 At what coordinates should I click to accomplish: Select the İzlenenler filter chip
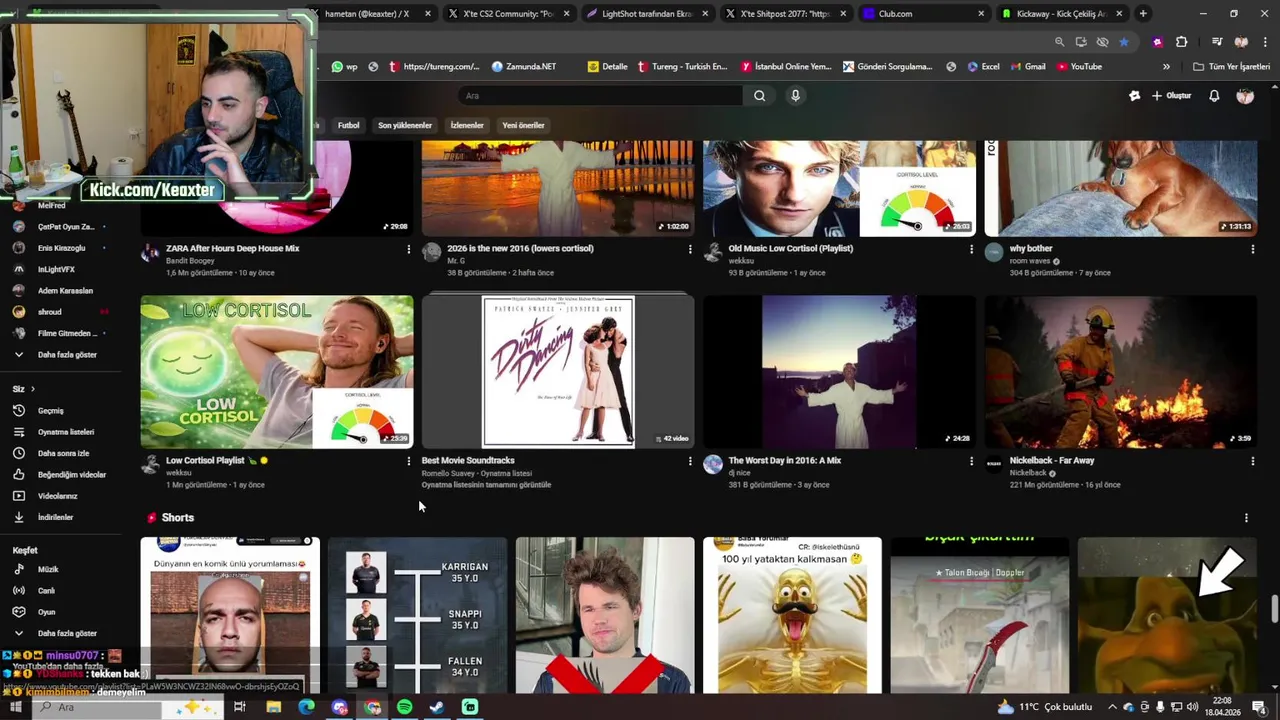(x=467, y=126)
